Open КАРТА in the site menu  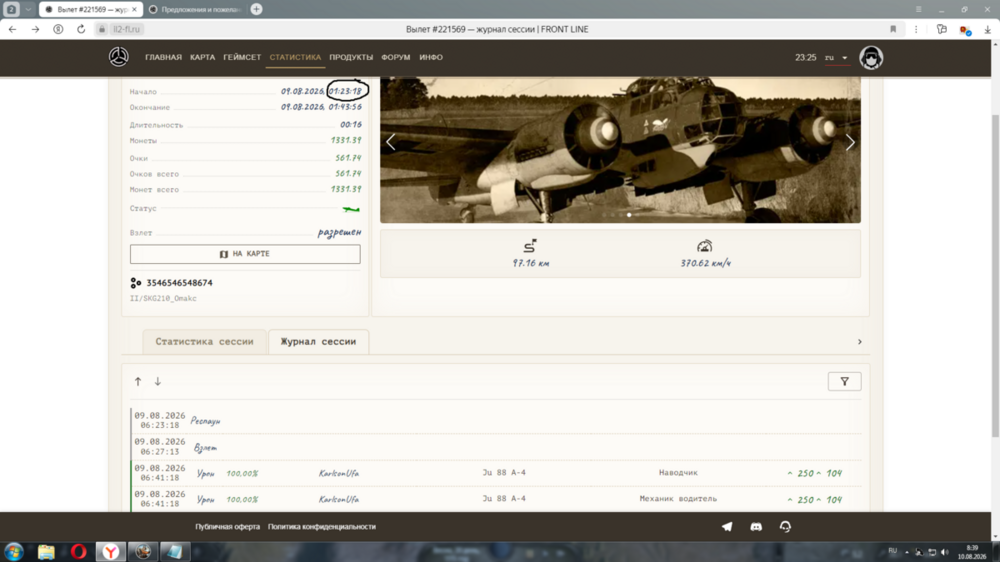[202, 57]
